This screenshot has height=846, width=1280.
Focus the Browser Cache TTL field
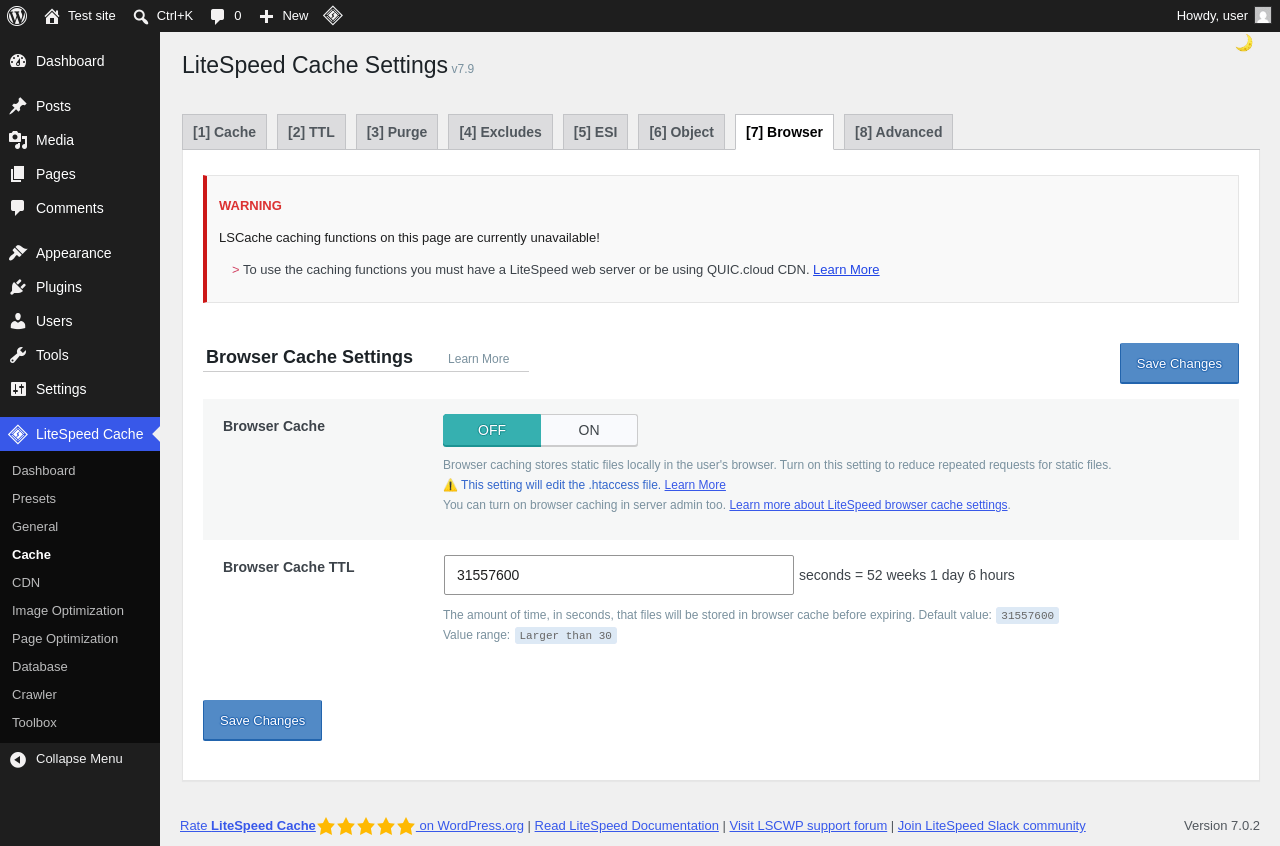coord(619,575)
